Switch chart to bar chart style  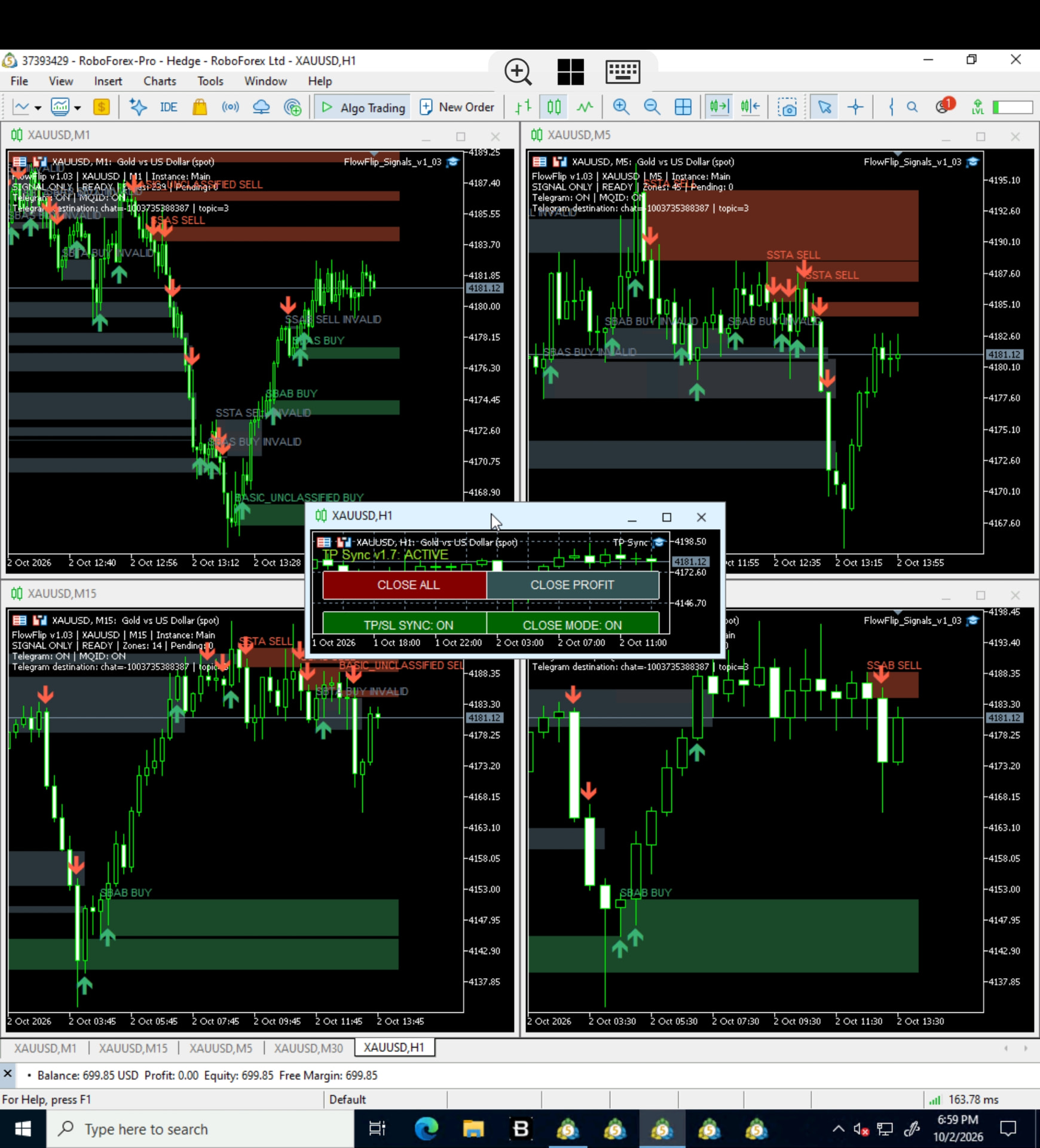click(523, 107)
